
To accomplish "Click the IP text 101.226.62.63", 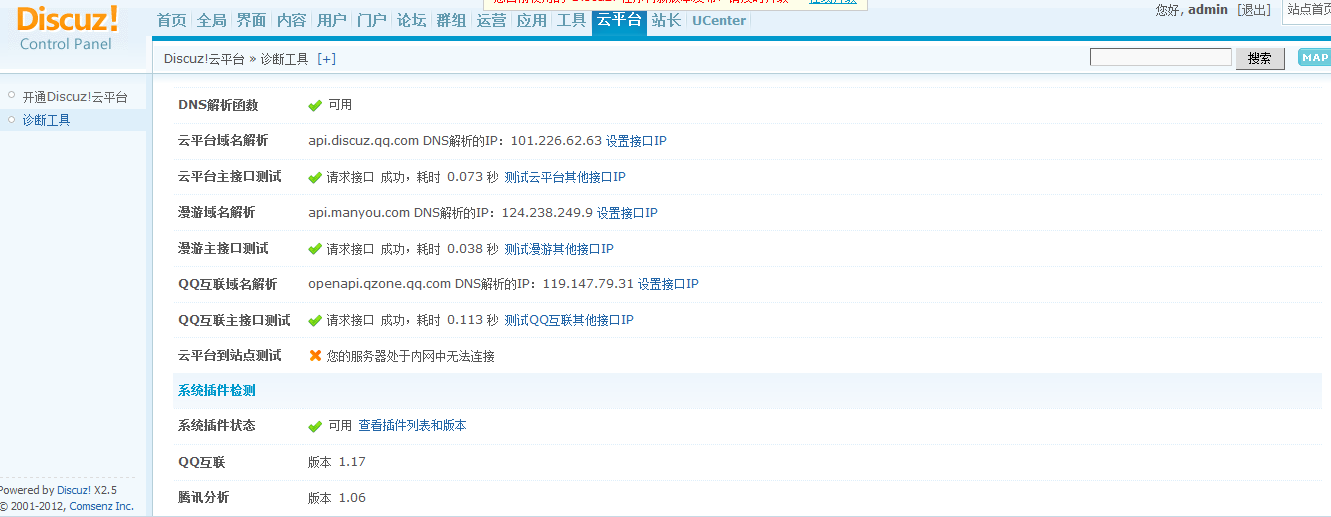I will pyautogui.click(x=556, y=141).
